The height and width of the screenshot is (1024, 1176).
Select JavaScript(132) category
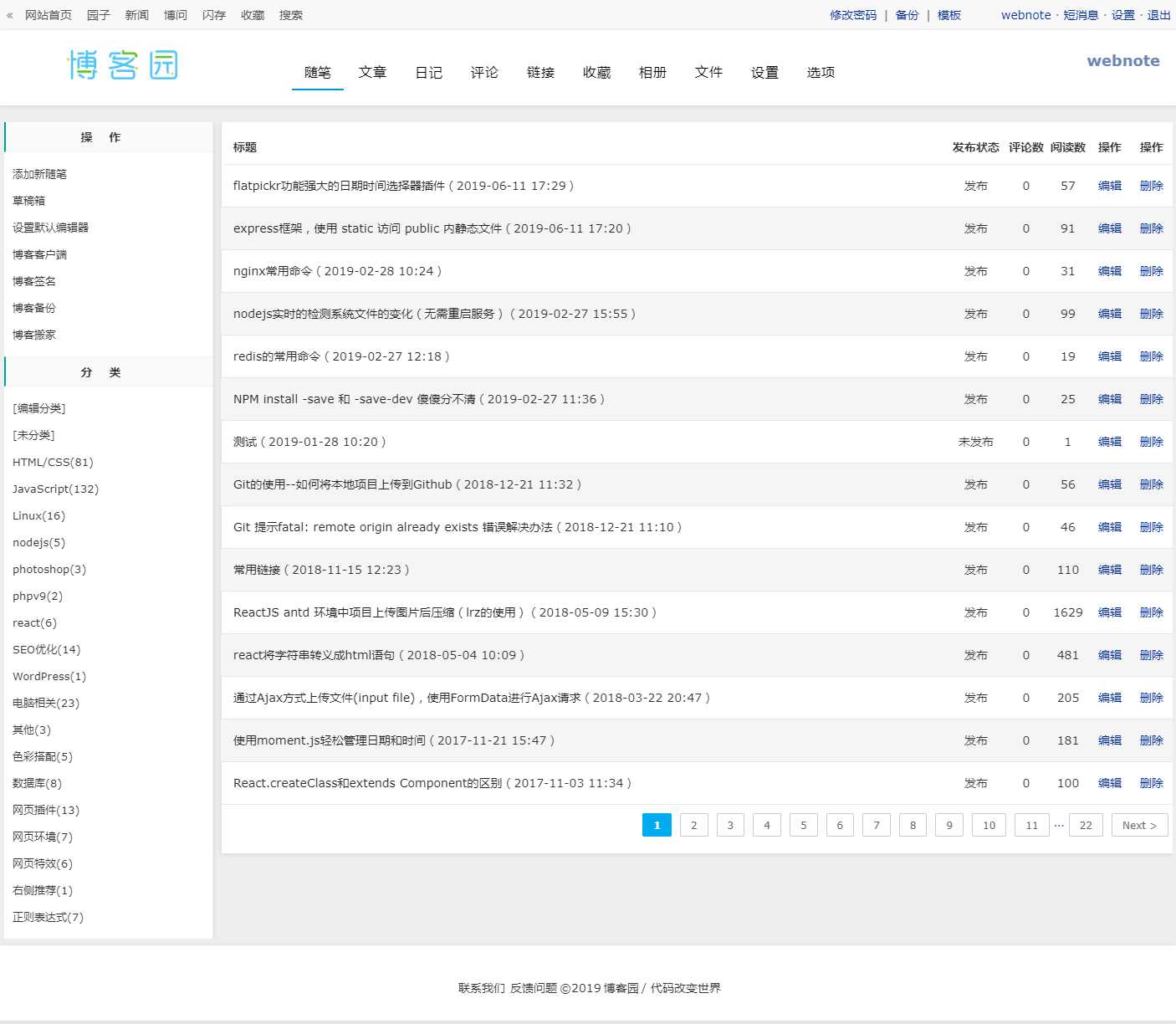(55, 489)
